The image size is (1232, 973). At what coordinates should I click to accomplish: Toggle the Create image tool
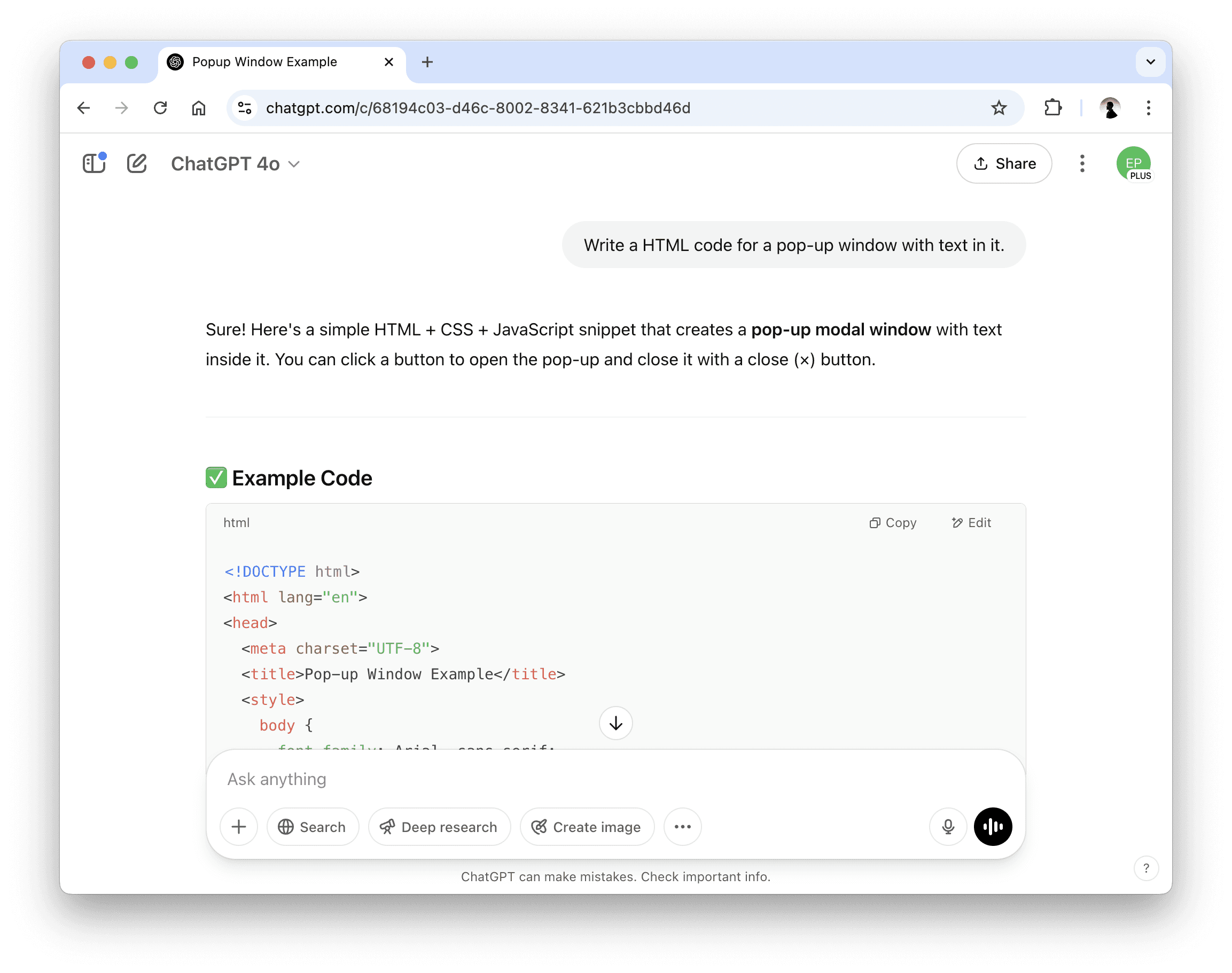(x=587, y=827)
